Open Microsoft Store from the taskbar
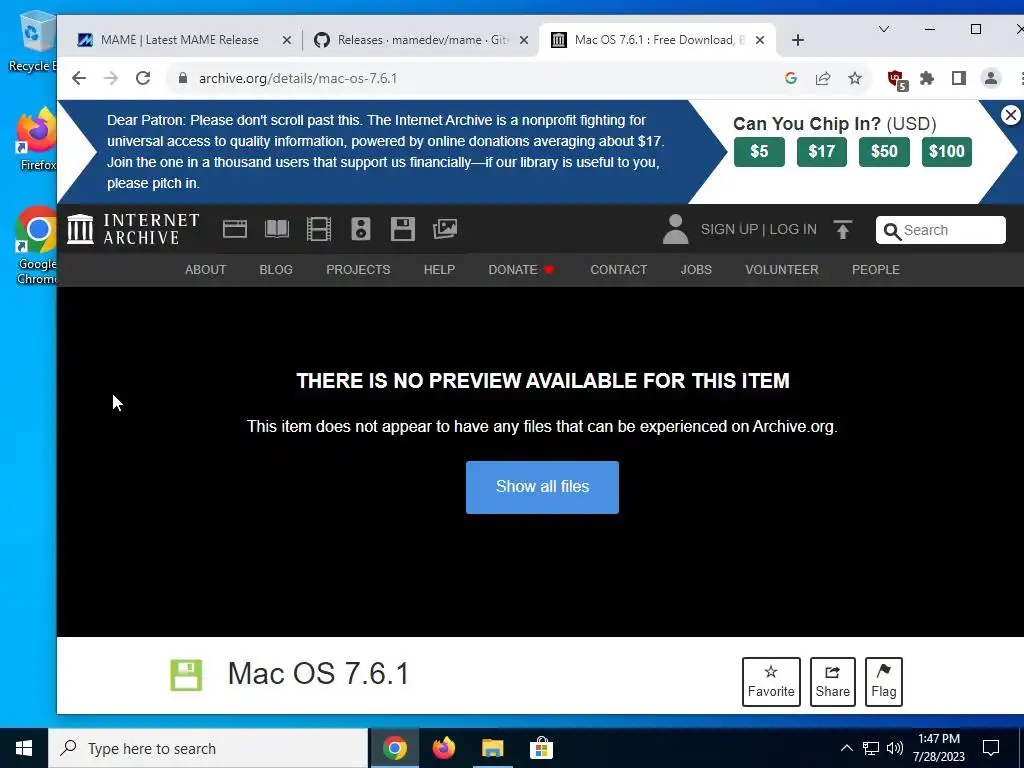The width and height of the screenshot is (1024, 768). [541, 748]
